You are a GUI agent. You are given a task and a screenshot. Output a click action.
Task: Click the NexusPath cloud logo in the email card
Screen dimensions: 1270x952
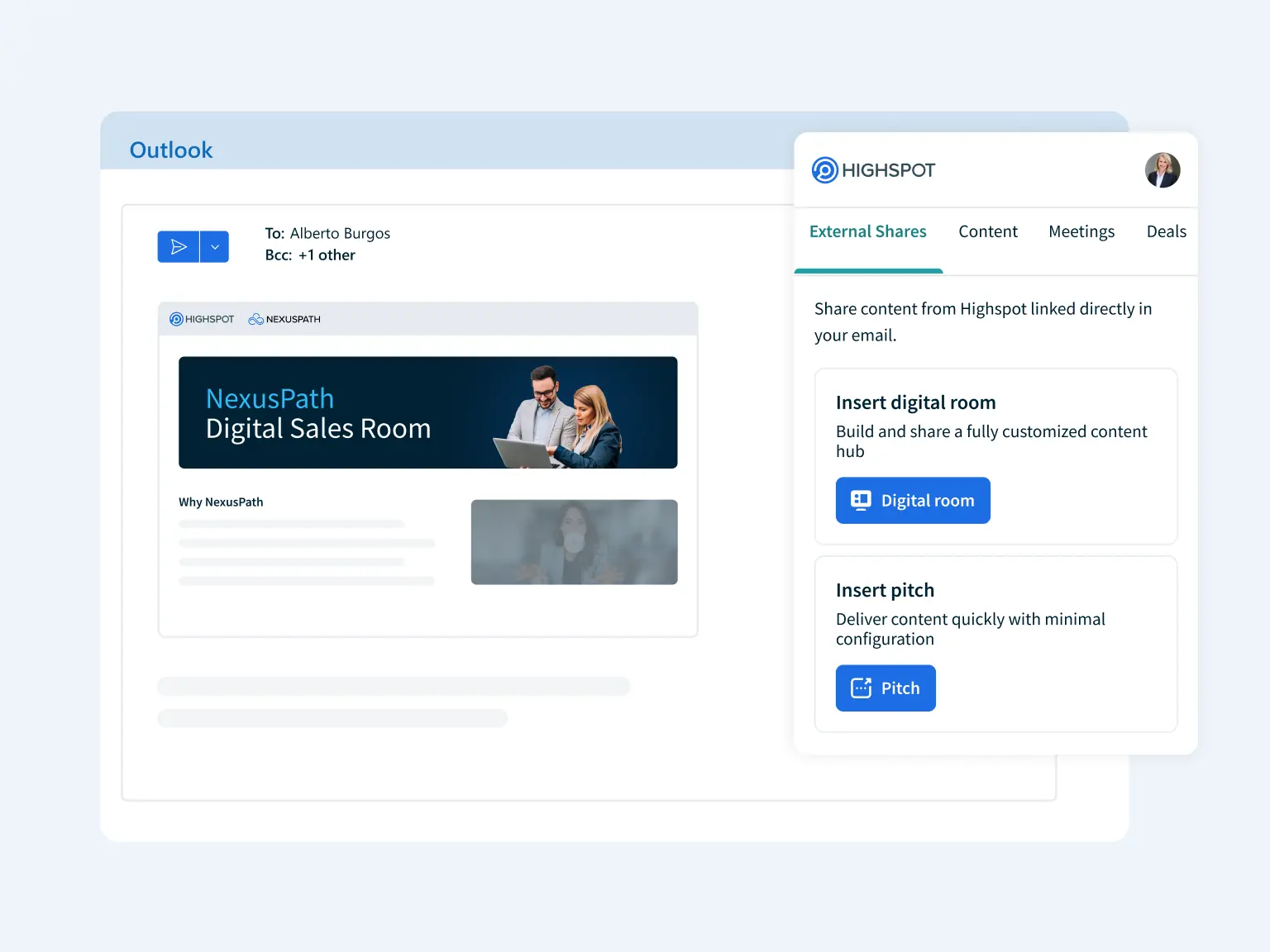click(x=284, y=319)
